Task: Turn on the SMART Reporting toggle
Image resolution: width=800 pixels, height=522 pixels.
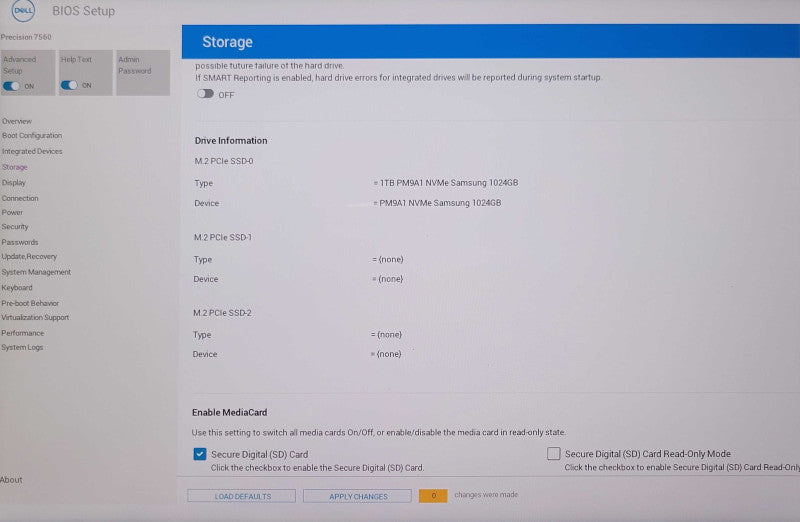Action: click(x=205, y=94)
